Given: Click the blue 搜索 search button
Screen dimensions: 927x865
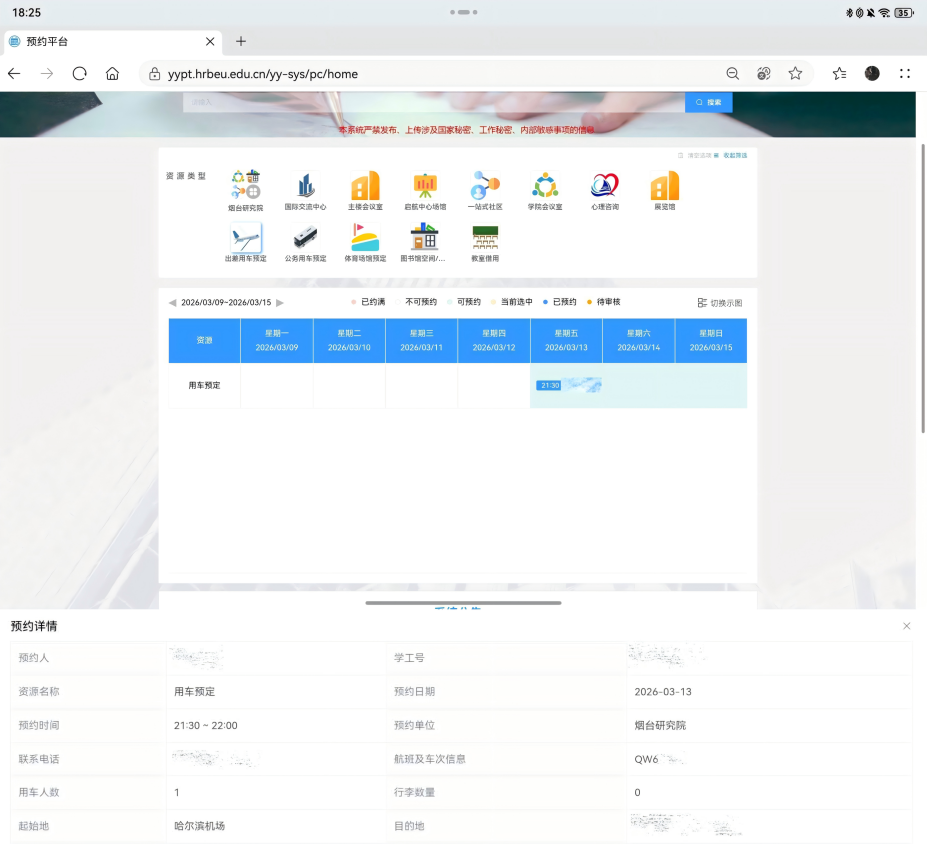Looking at the screenshot, I should 708,102.
